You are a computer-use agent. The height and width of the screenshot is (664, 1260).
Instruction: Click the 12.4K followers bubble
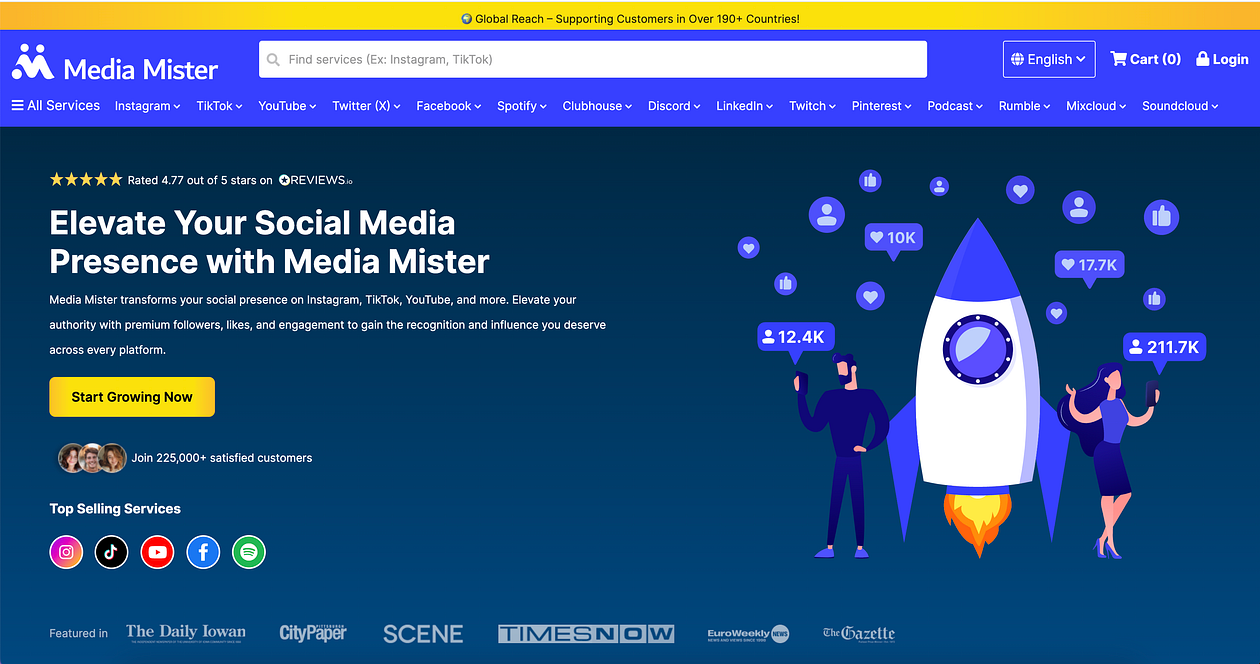click(796, 338)
